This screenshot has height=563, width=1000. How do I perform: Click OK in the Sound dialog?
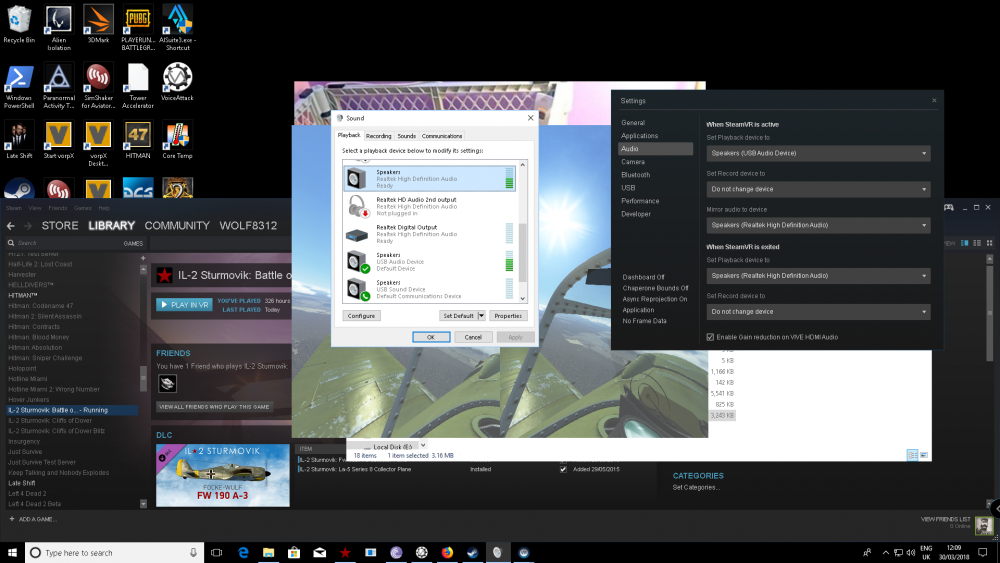[430, 337]
